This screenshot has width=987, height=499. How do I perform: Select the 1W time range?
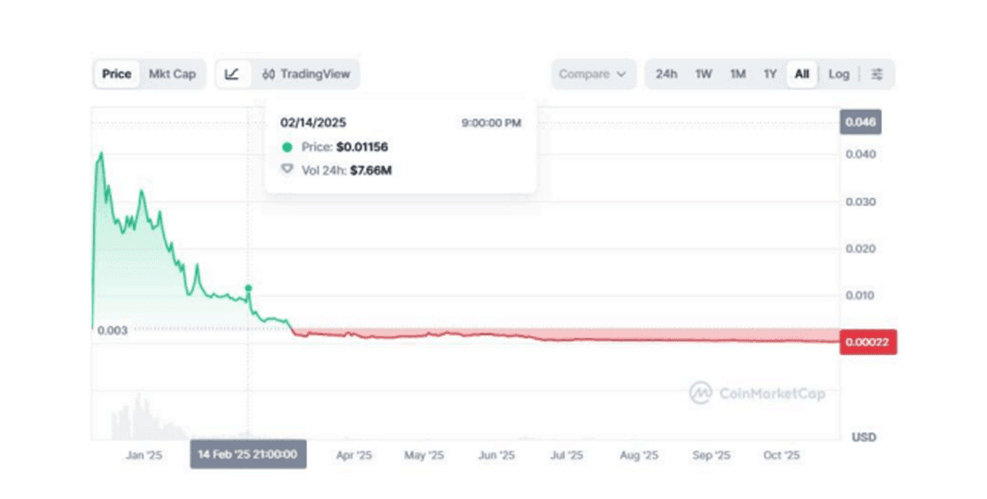point(704,74)
